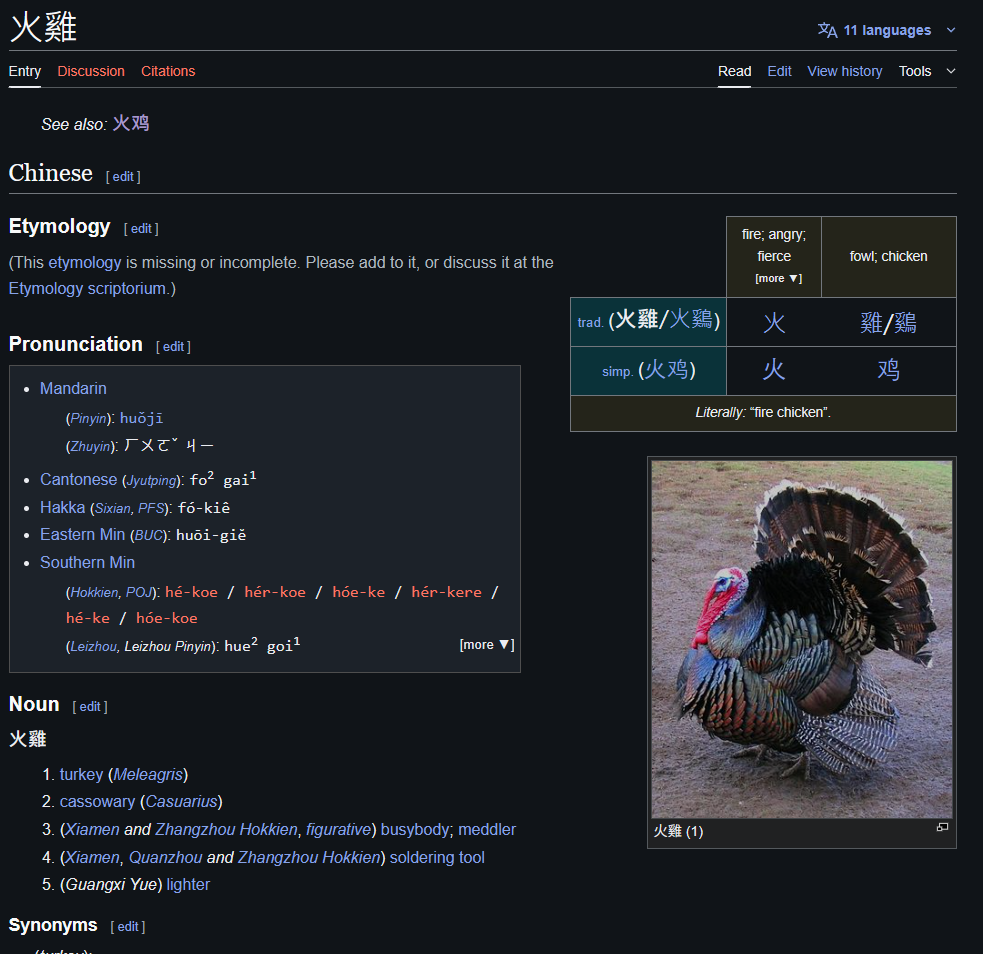Open the Tools menu

pos(915,71)
